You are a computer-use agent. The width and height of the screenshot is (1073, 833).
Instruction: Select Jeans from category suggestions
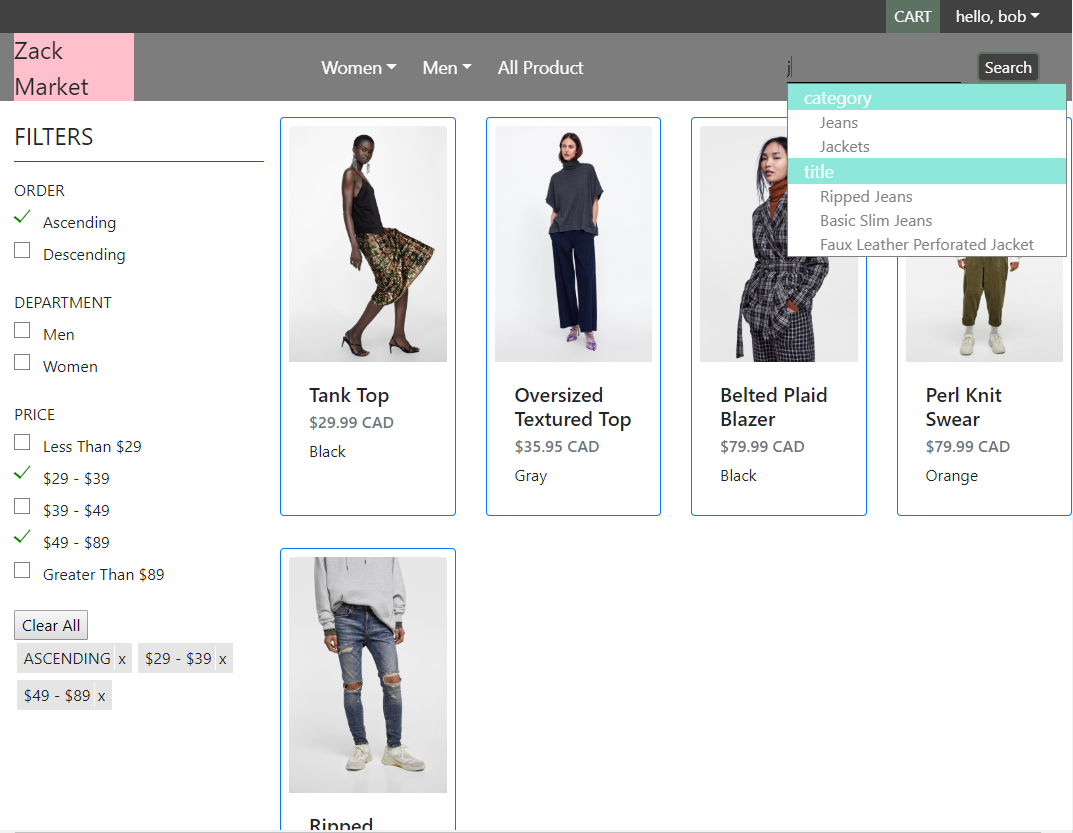pyautogui.click(x=838, y=122)
